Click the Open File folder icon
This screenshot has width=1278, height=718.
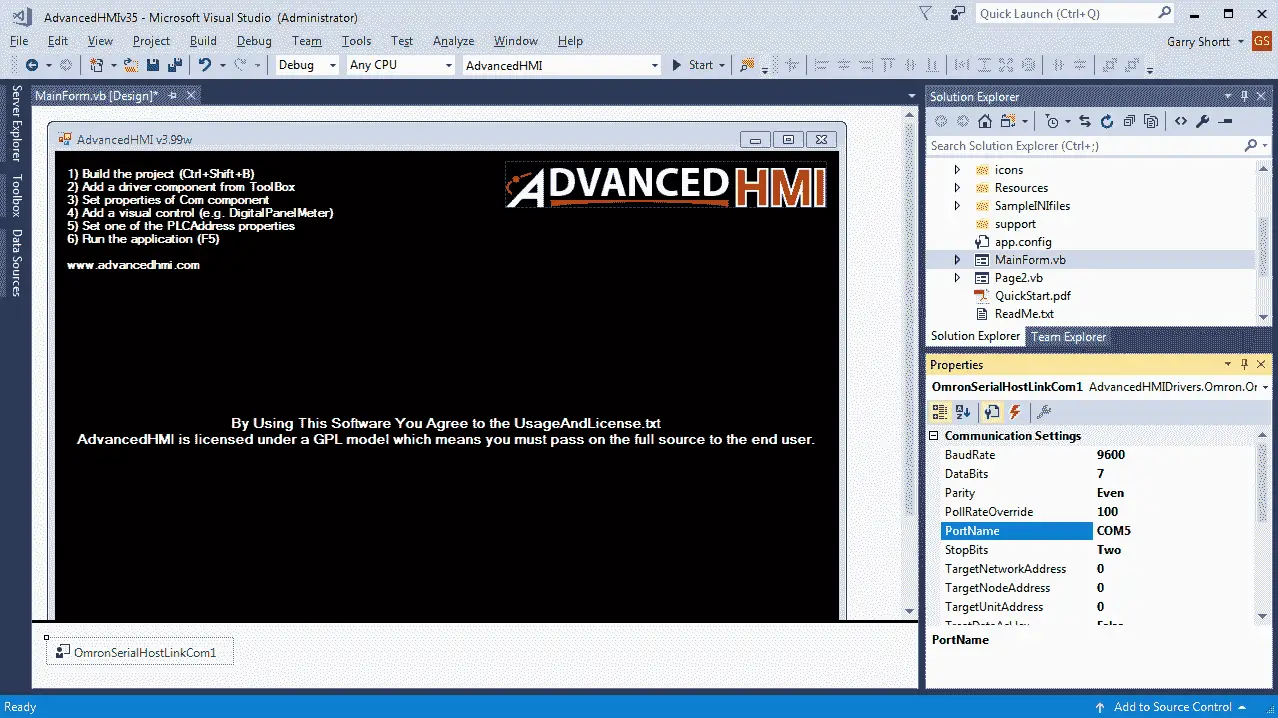point(131,65)
